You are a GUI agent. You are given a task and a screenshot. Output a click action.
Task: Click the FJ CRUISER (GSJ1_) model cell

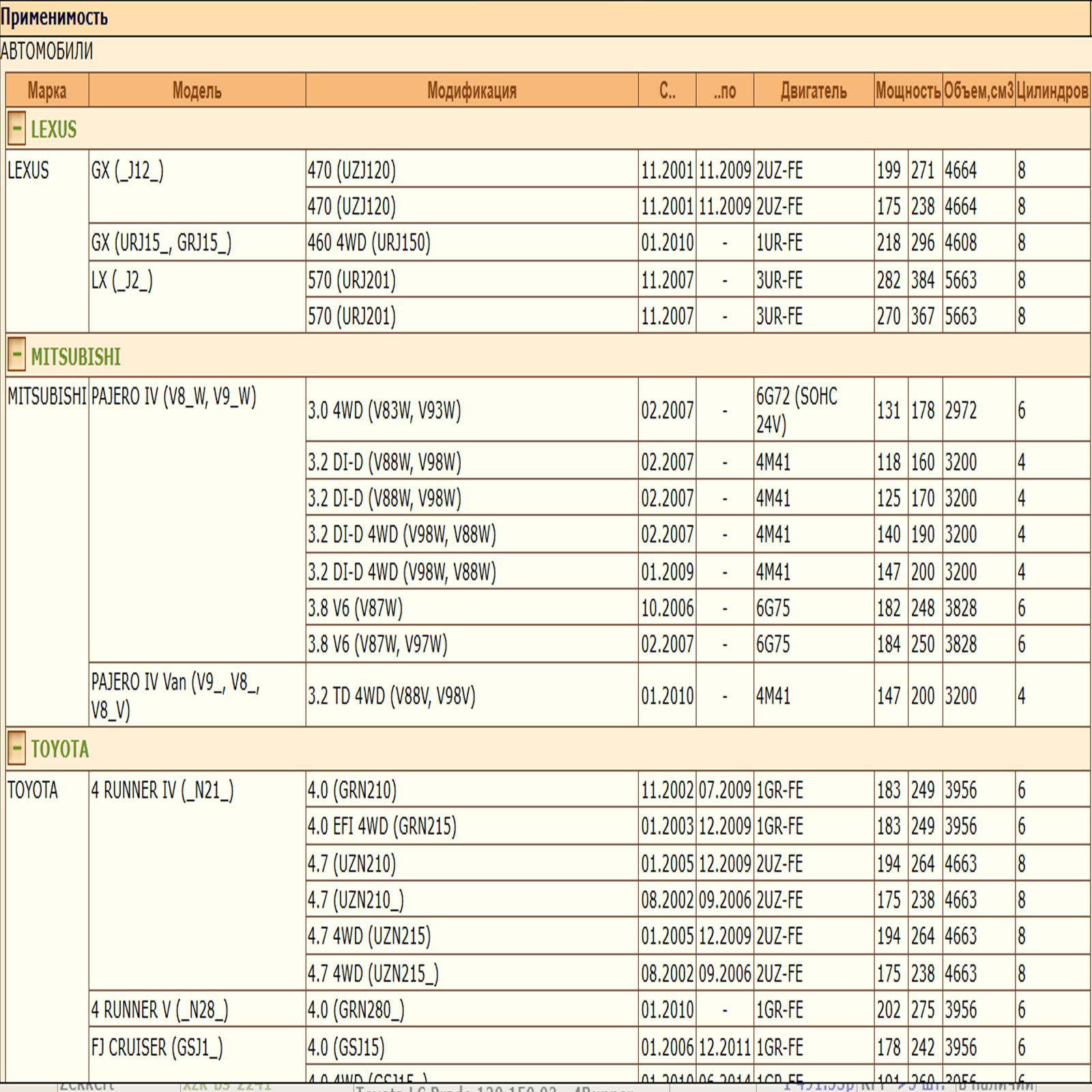157,1048
